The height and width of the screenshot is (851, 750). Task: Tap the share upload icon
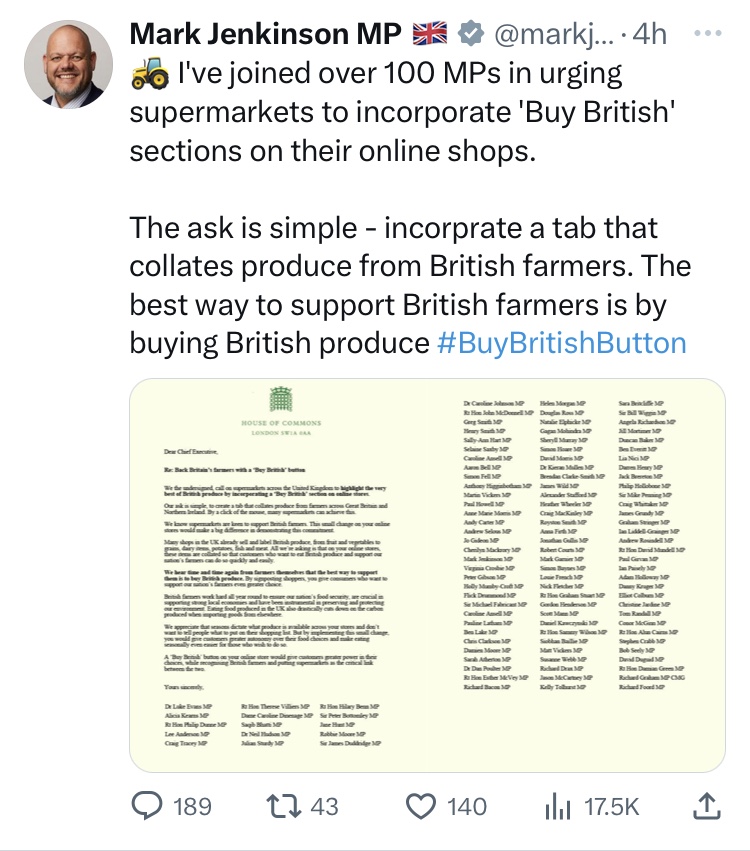pyautogui.click(x=706, y=805)
